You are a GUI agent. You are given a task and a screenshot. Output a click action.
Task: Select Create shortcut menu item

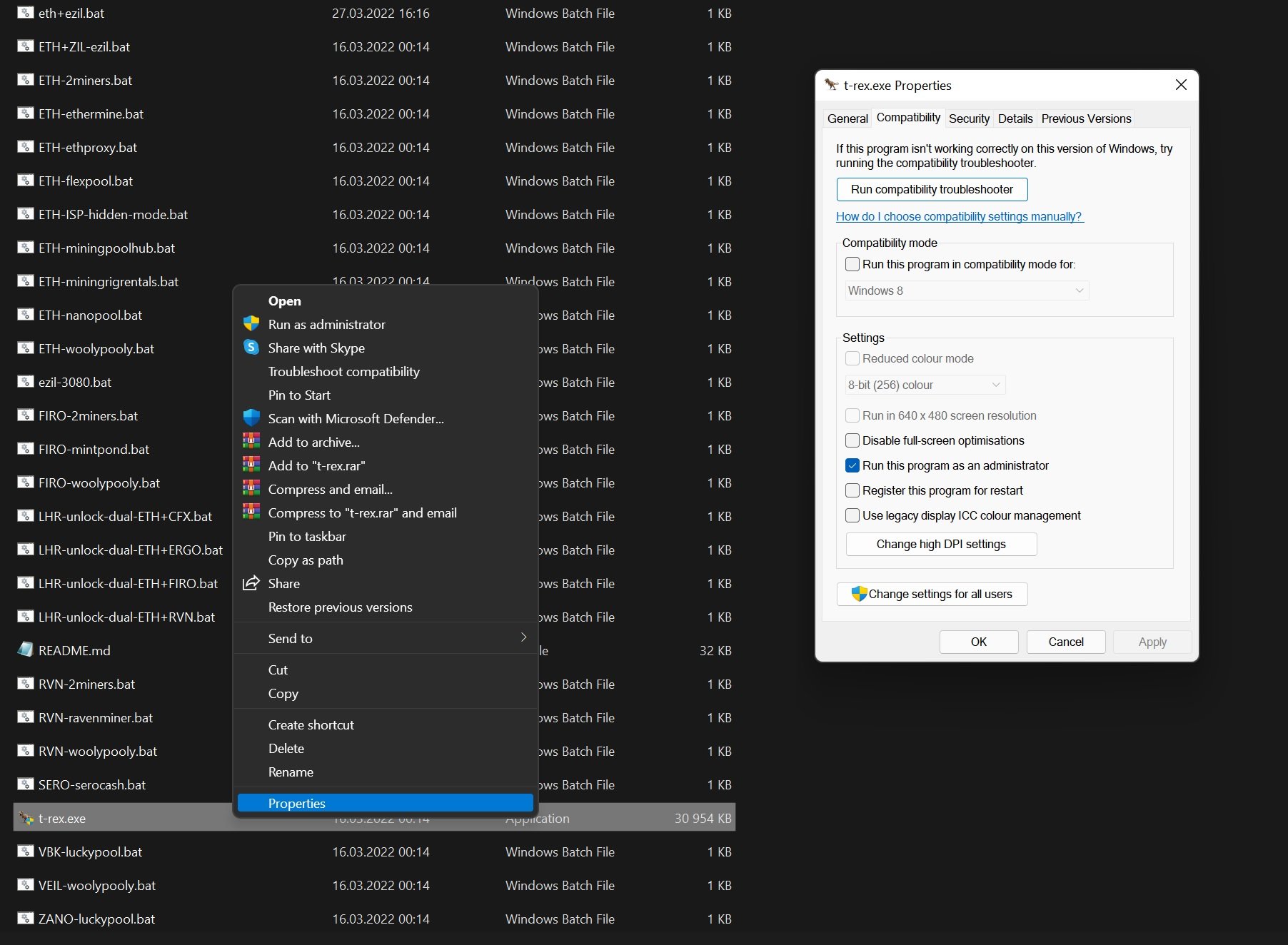[x=386, y=724]
